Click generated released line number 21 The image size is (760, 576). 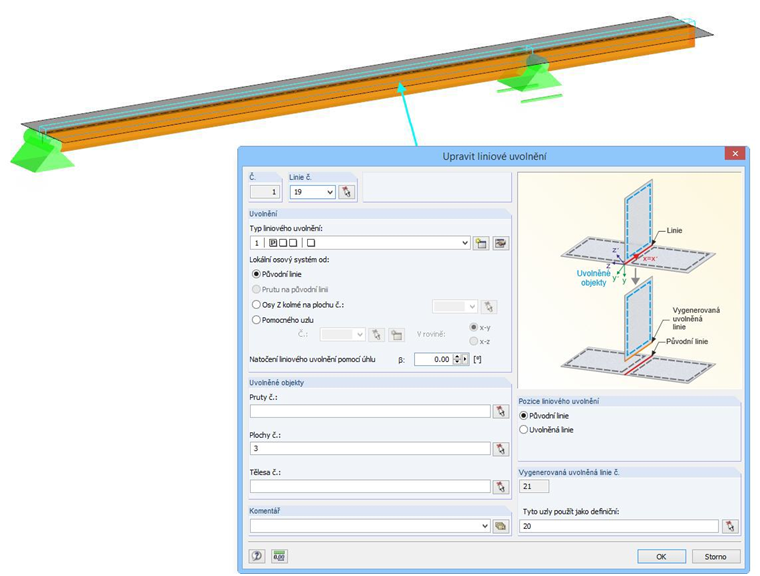[x=534, y=486]
